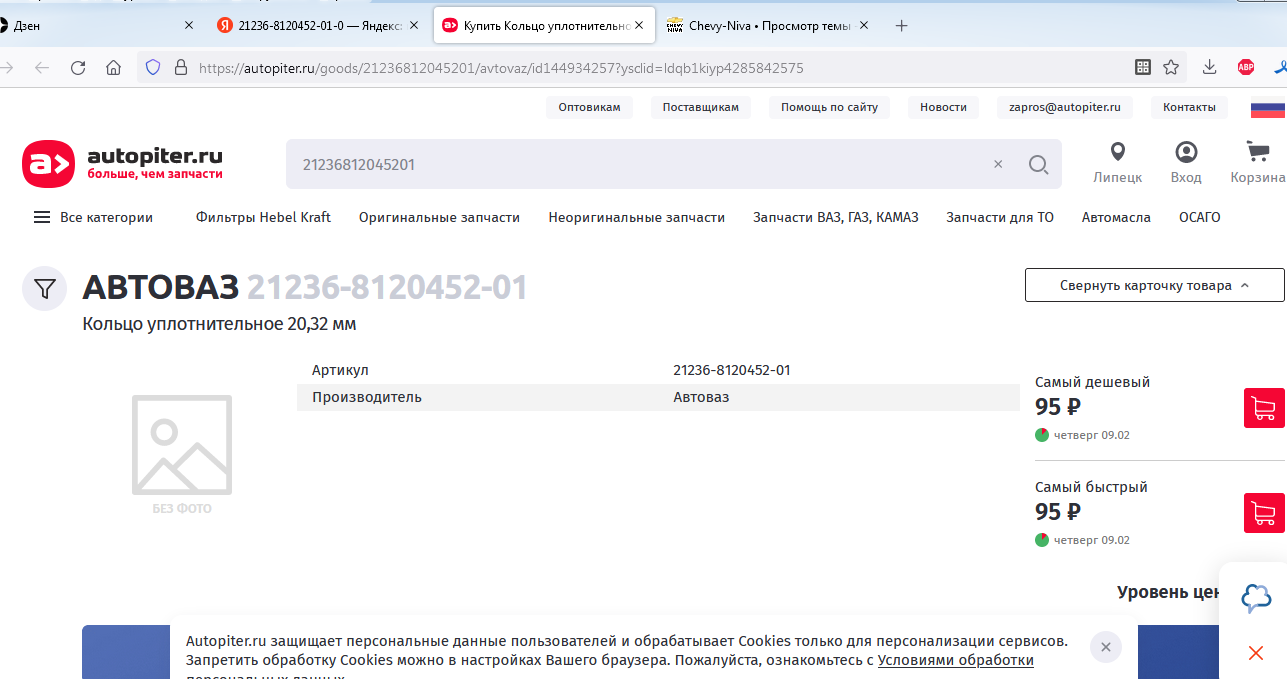This screenshot has width=1287, height=679.
Task: Open Оригинальные запчасти section
Action: [x=439, y=217]
